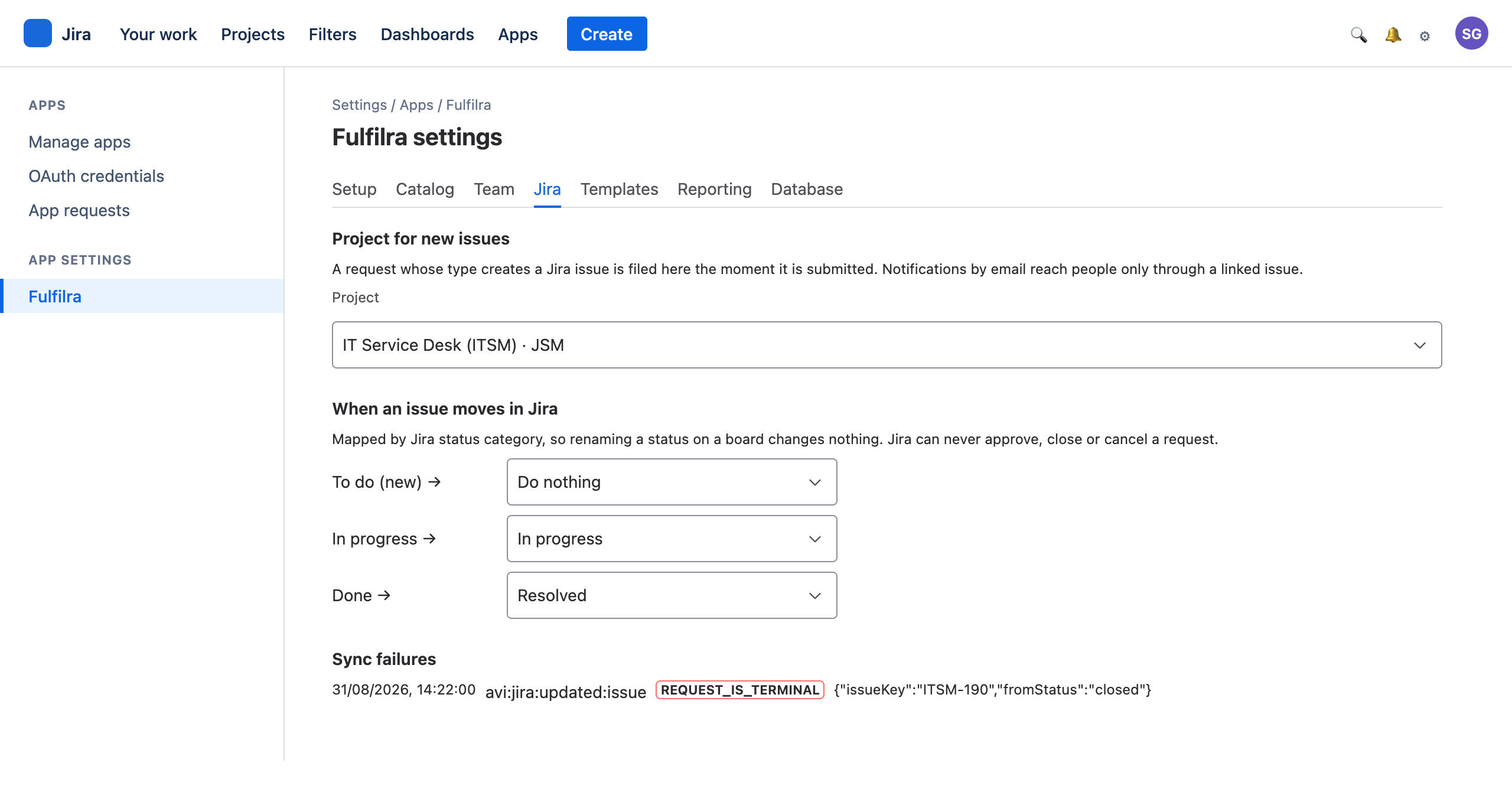Click the Jira product name in header
This screenshot has height=789, width=1512.
click(76, 34)
